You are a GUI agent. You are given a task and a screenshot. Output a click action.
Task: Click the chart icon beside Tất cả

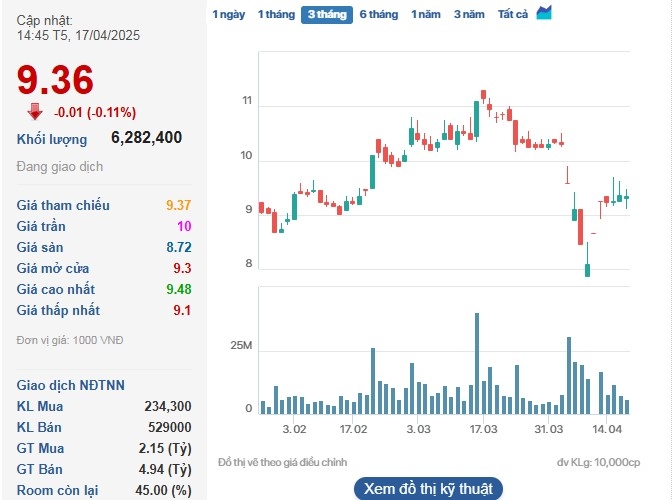point(544,13)
